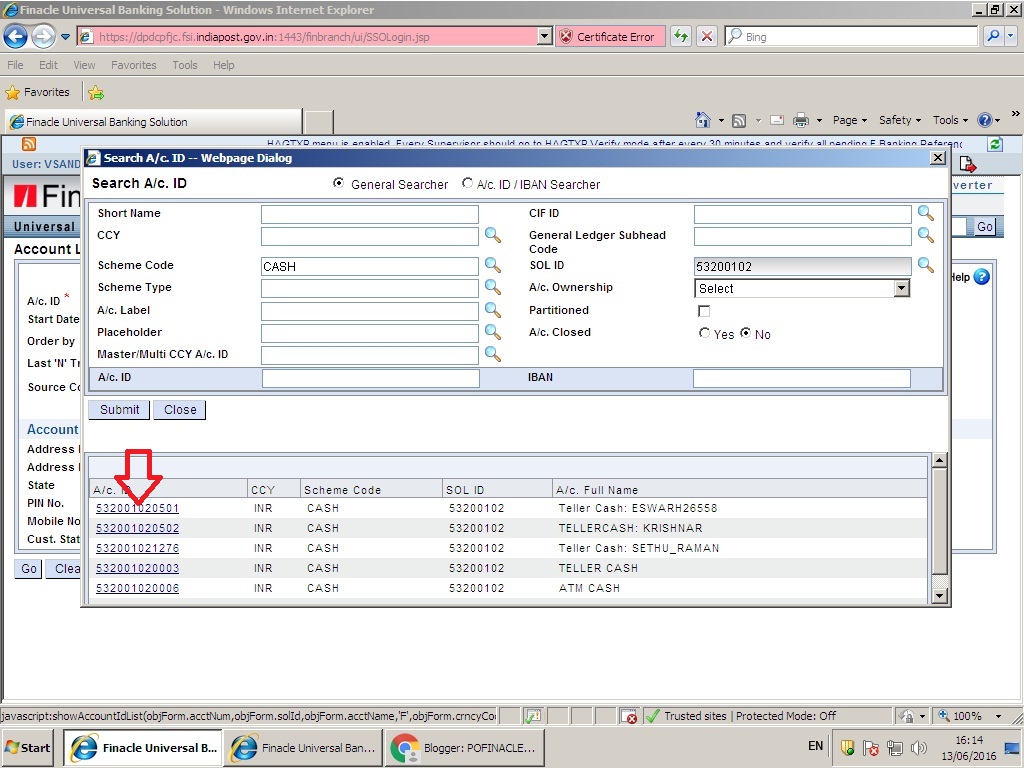The width and height of the screenshot is (1024, 768).
Task: Open the SOL ID search lookup
Action: pos(925,265)
